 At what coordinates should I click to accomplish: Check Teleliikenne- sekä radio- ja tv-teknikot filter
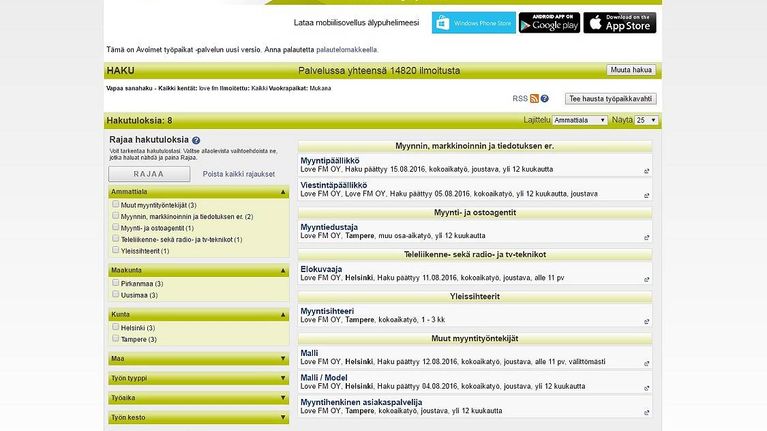click(115, 239)
